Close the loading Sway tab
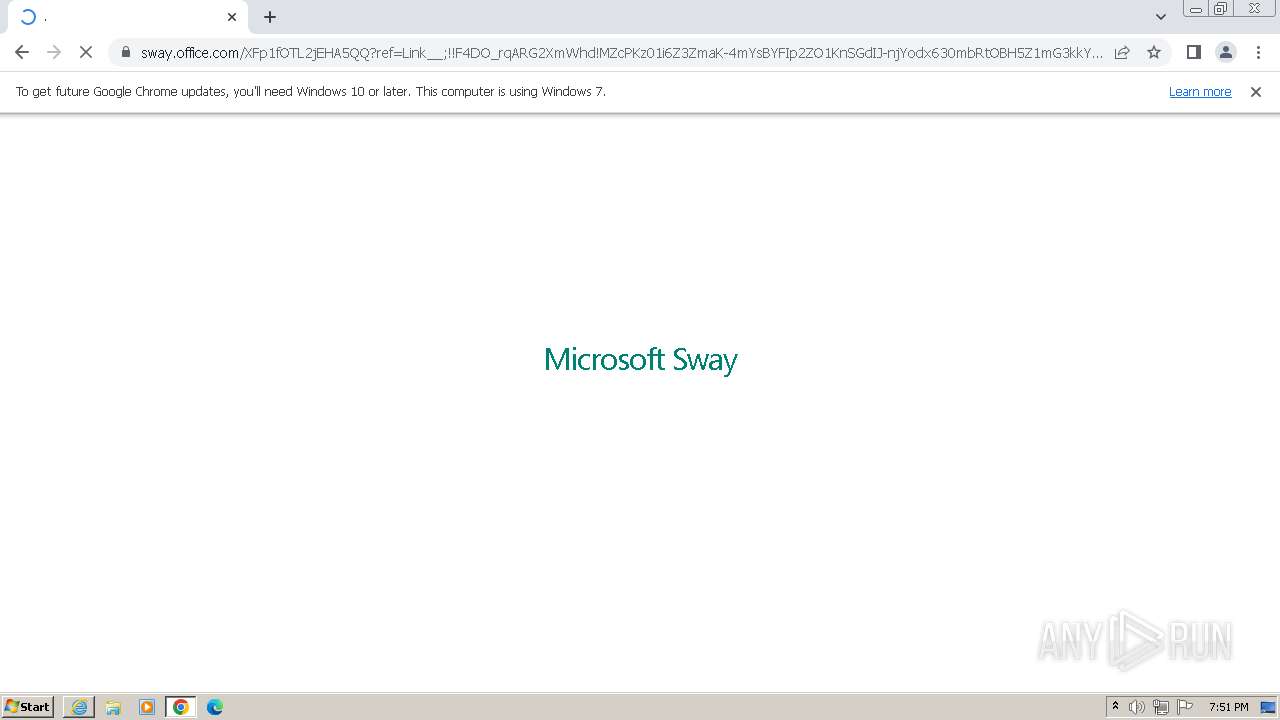The height and width of the screenshot is (720, 1280). pyautogui.click(x=232, y=17)
